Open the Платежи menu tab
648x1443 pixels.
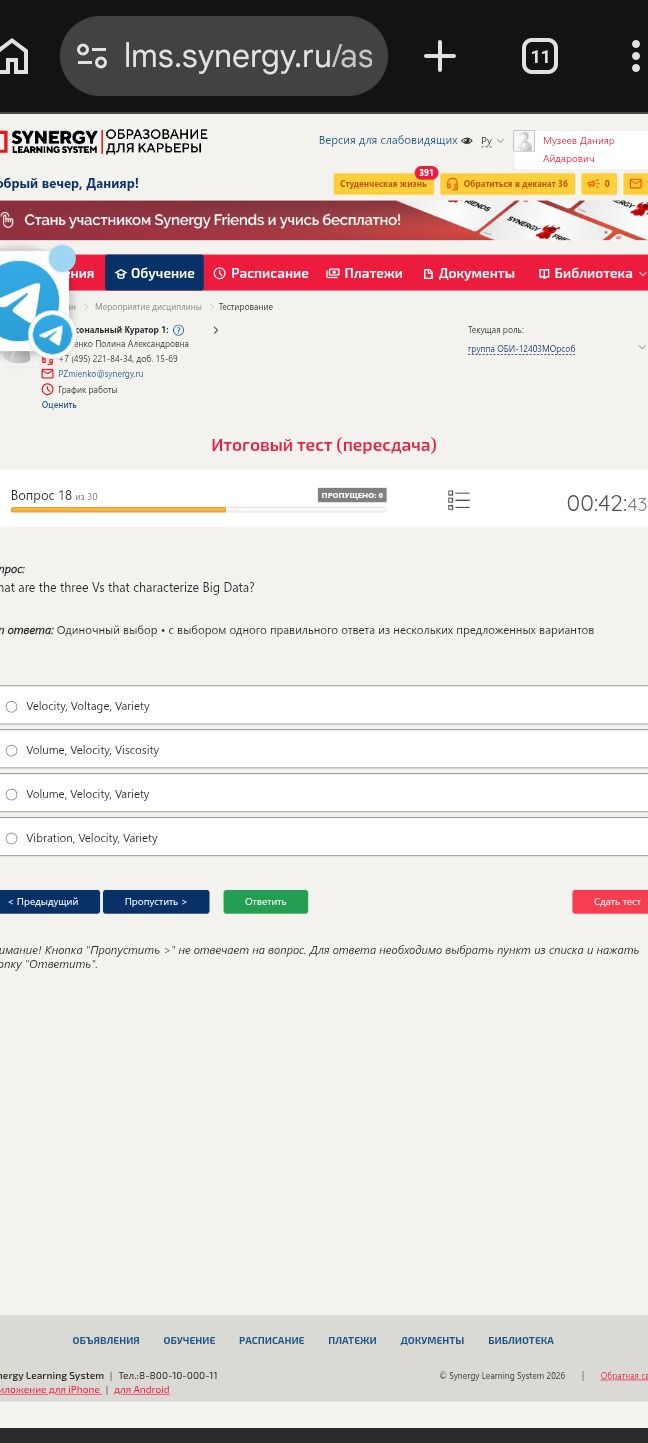click(x=364, y=273)
